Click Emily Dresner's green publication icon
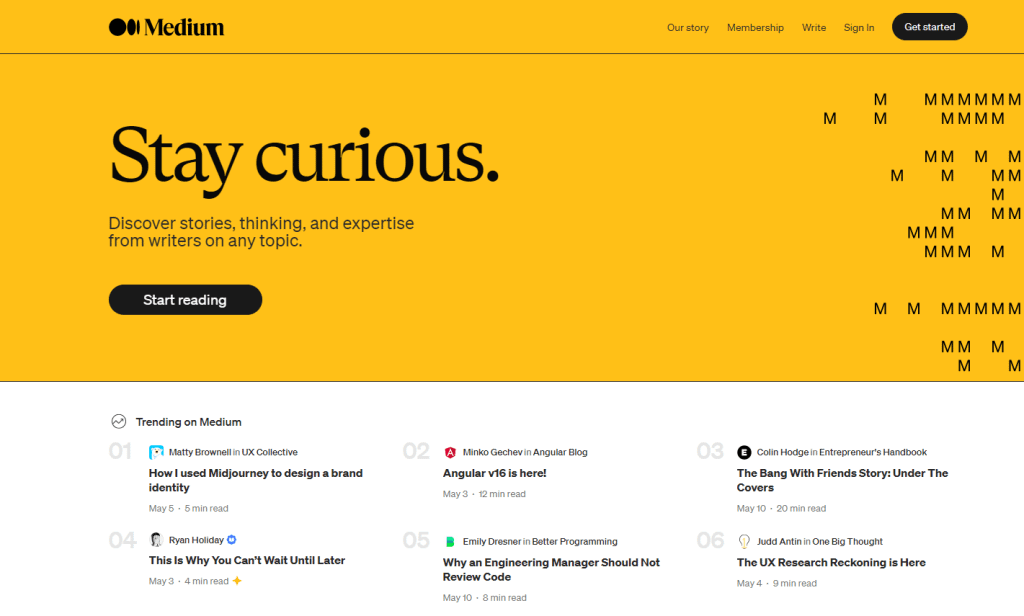Image resolution: width=1024 pixels, height=616 pixels. 450,541
